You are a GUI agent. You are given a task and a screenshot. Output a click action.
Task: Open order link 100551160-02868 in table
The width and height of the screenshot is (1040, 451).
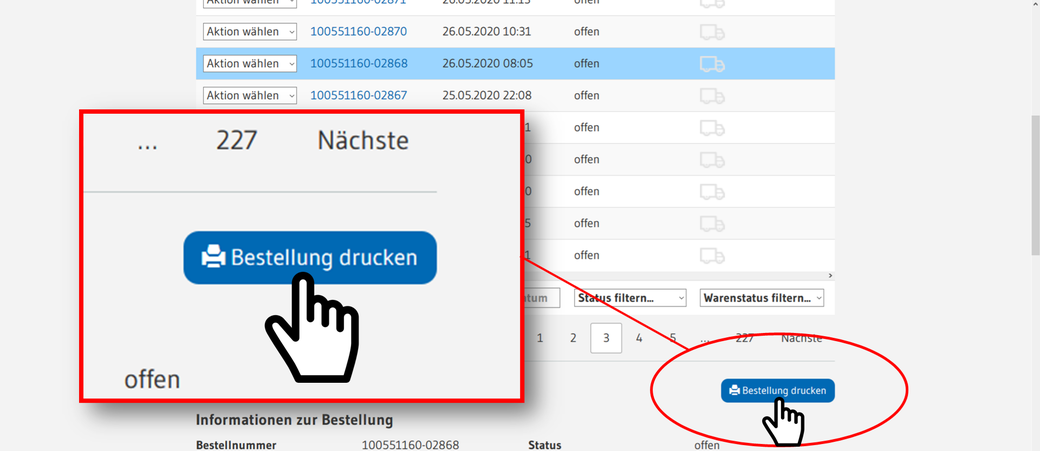pyautogui.click(x=359, y=64)
